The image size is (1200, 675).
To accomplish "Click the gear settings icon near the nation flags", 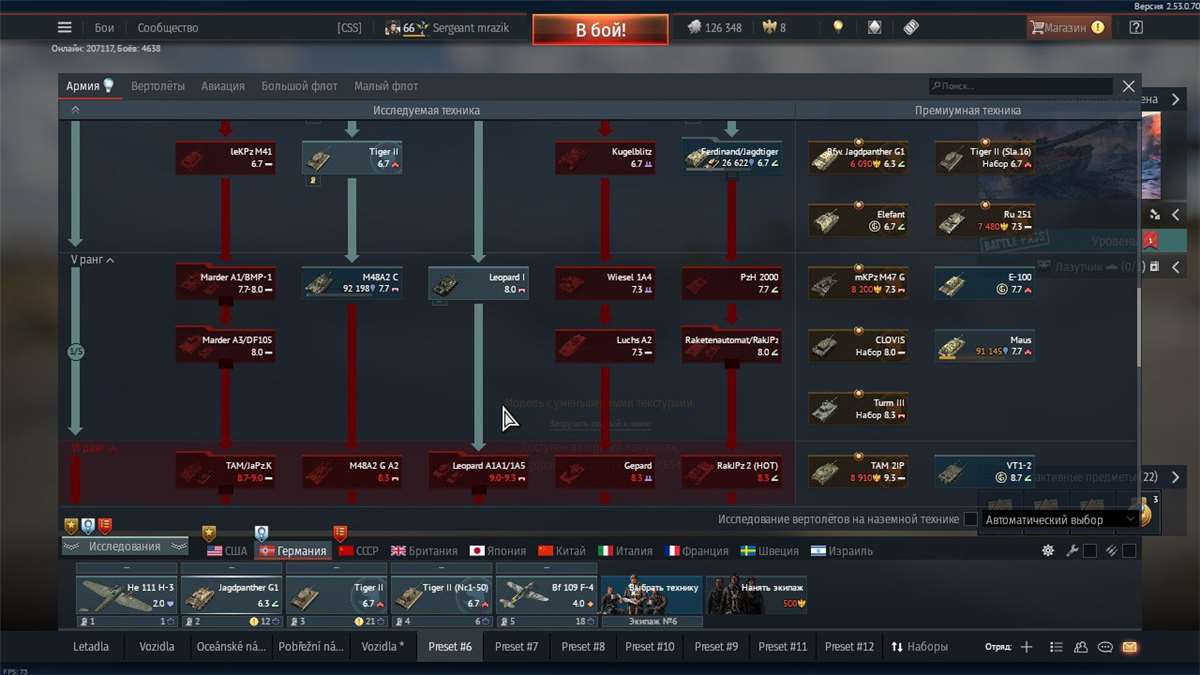I will point(1047,550).
